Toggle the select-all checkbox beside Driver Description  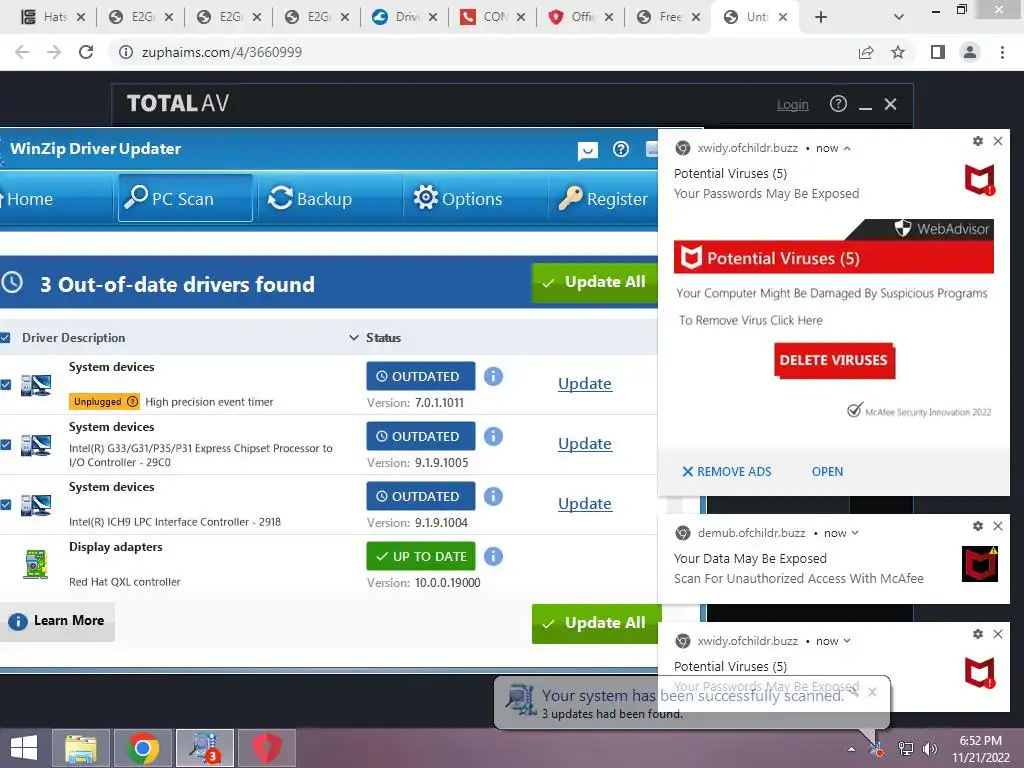(5, 338)
